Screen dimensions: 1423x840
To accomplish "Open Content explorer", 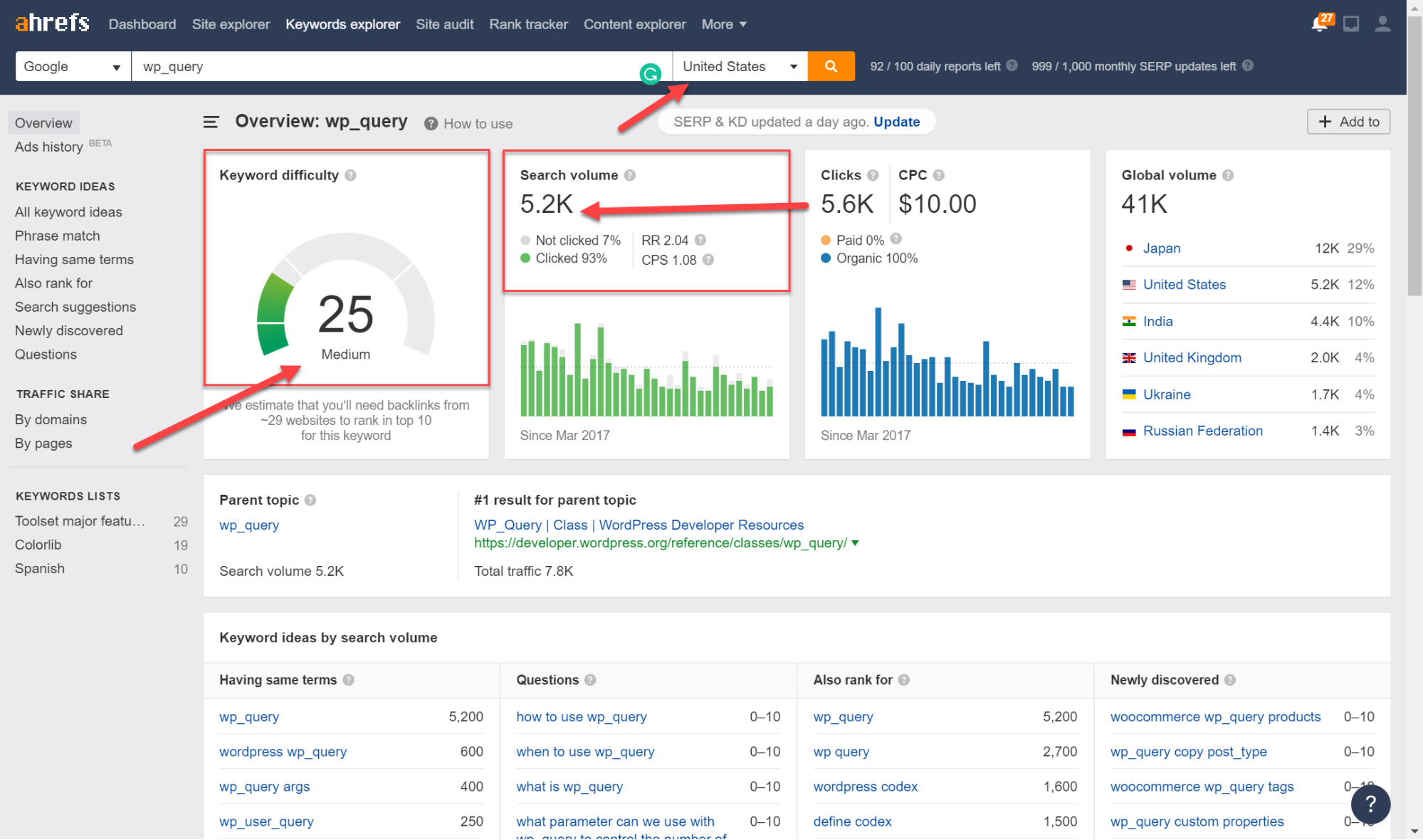I will click(x=634, y=24).
